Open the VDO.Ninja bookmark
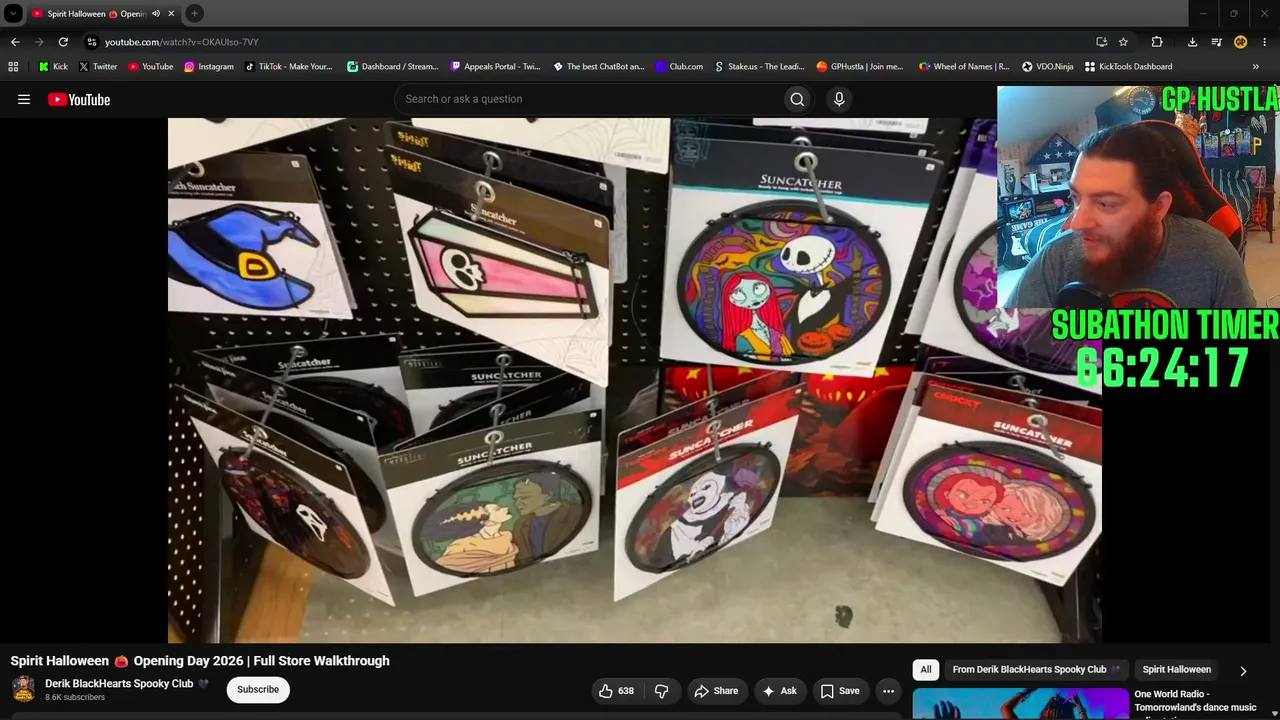 (x=1047, y=67)
